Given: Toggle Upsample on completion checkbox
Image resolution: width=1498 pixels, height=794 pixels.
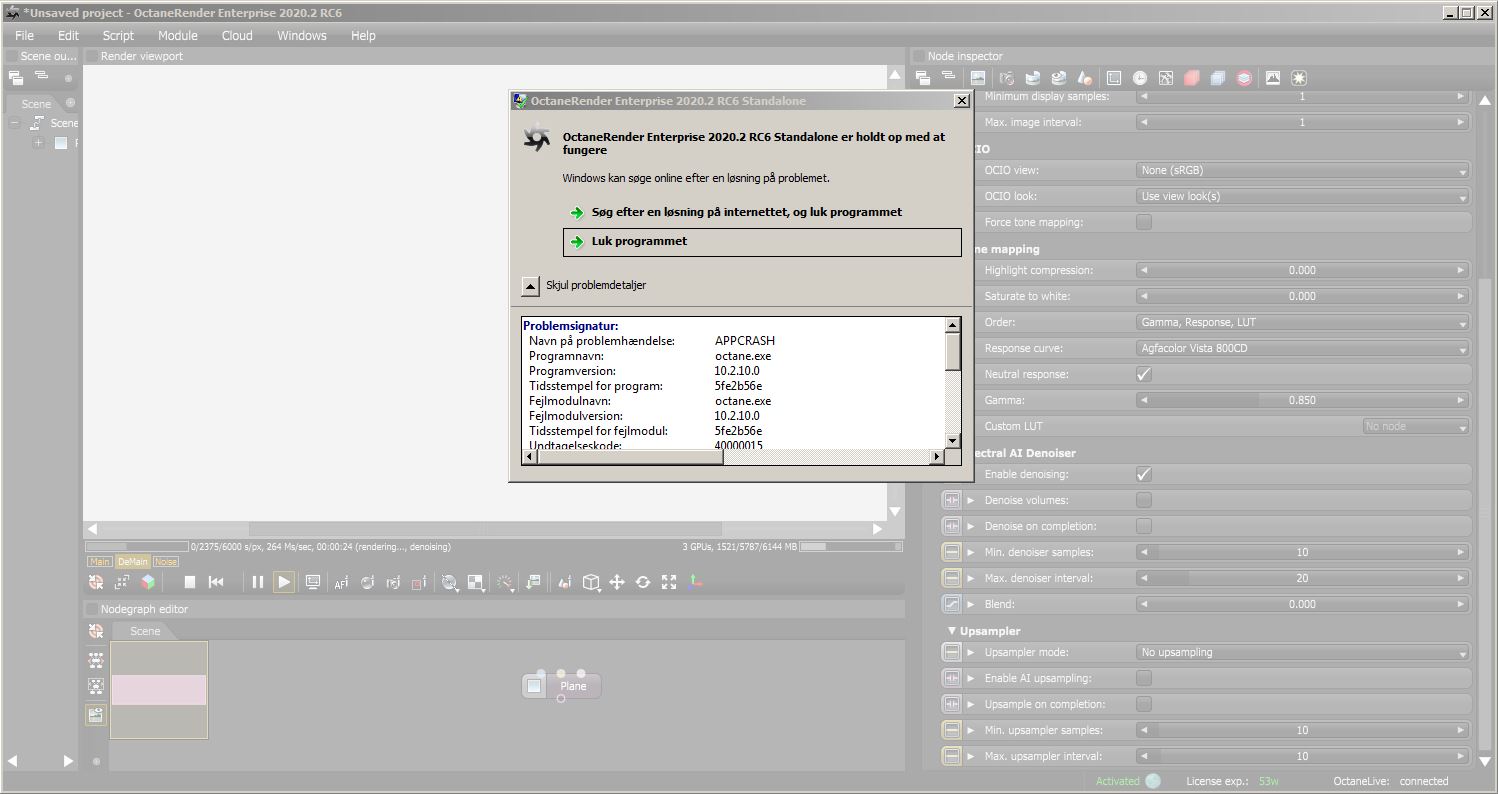Looking at the screenshot, I should click(x=1144, y=704).
